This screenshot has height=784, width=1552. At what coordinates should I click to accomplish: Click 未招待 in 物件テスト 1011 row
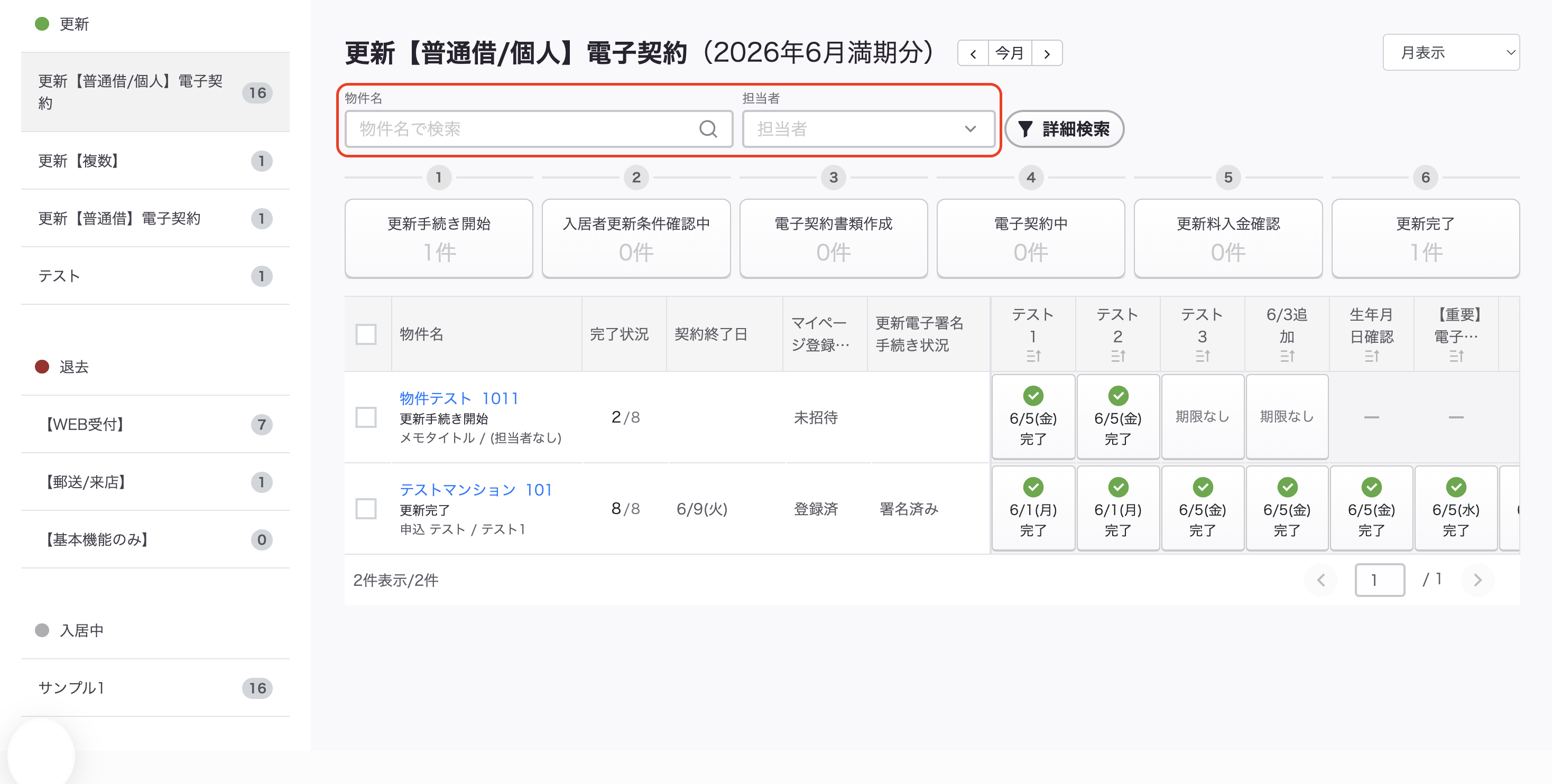tap(816, 417)
